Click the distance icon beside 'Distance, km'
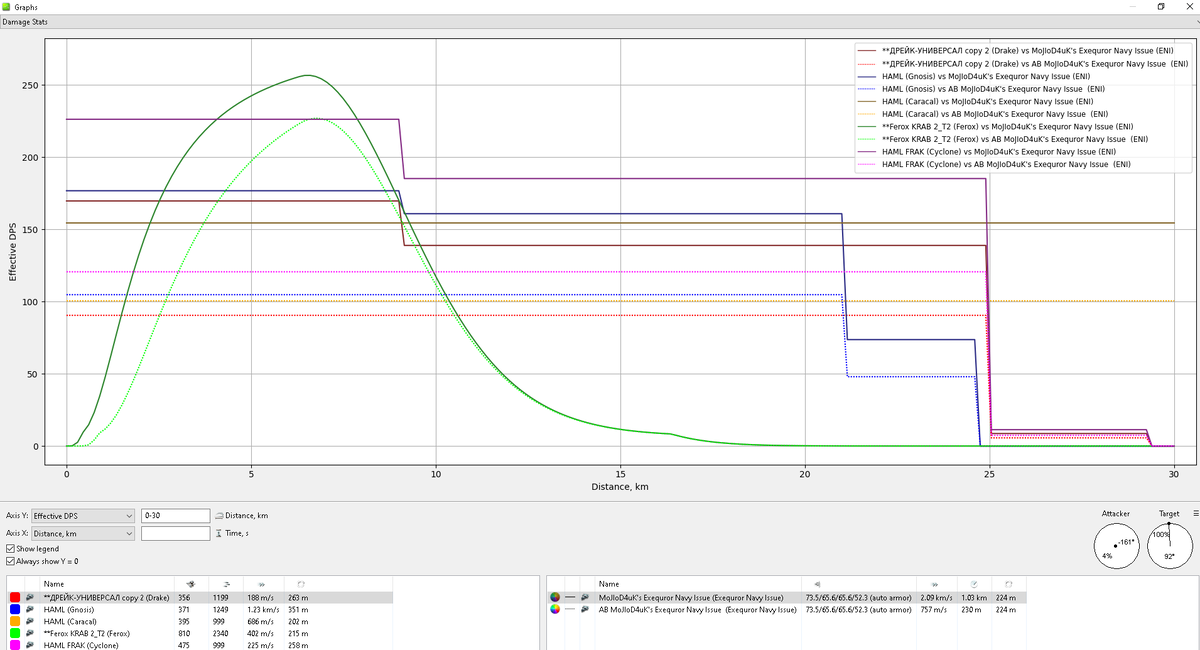The width and height of the screenshot is (1200, 650). pos(219,516)
